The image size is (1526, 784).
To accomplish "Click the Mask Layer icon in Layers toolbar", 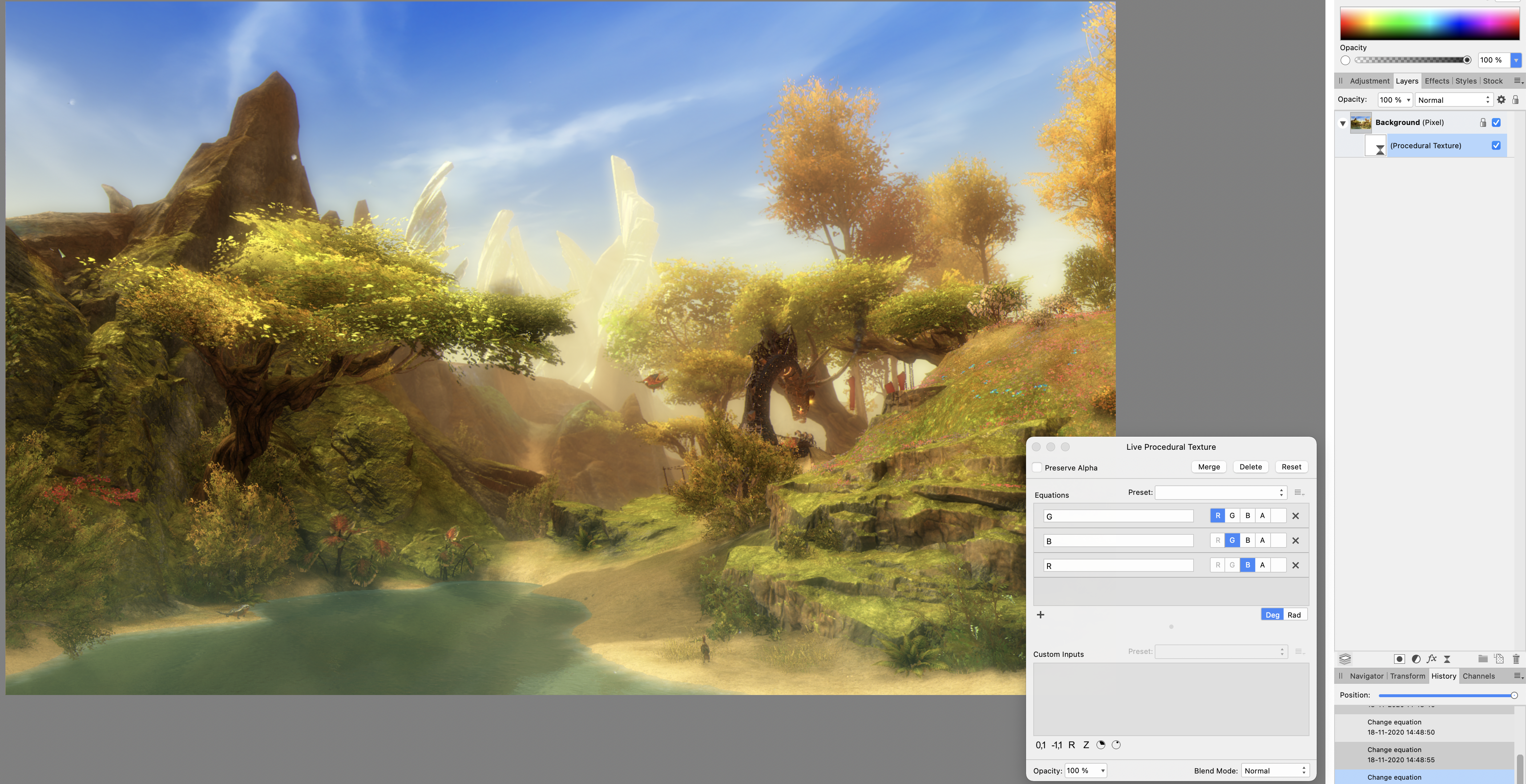I will pos(1399,659).
